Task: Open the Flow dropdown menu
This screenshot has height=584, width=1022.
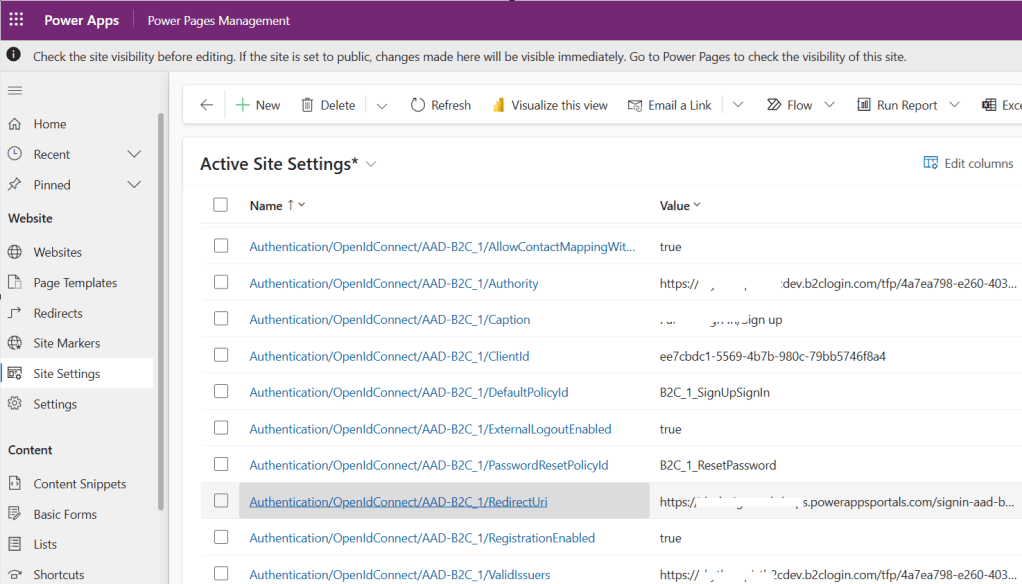Action: click(829, 105)
